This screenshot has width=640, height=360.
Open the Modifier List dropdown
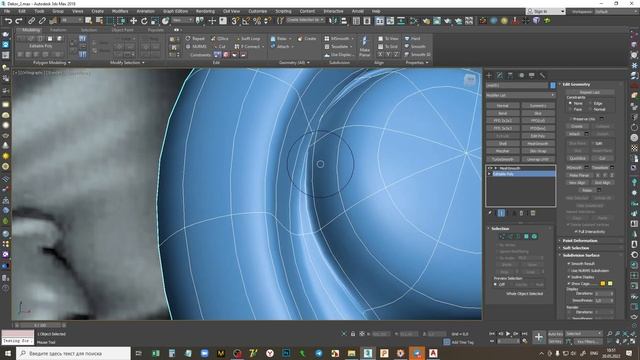(x=520, y=95)
